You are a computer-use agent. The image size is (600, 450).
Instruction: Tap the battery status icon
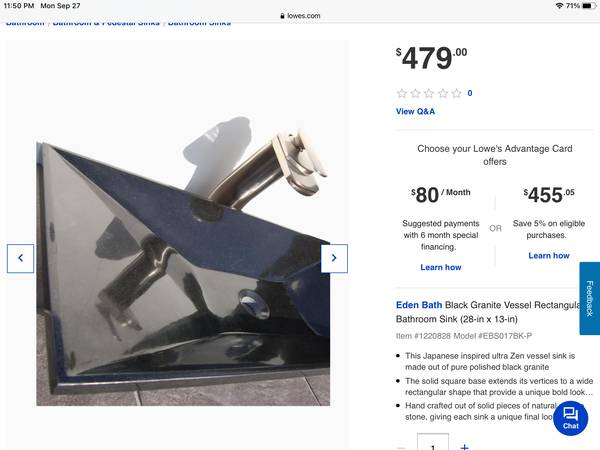pos(589,6)
